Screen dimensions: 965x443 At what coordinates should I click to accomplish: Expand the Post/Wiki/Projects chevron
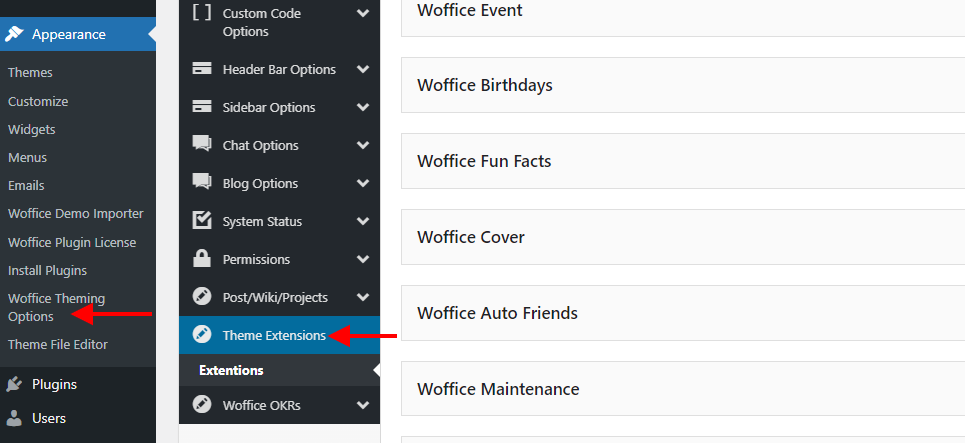(x=362, y=297)
